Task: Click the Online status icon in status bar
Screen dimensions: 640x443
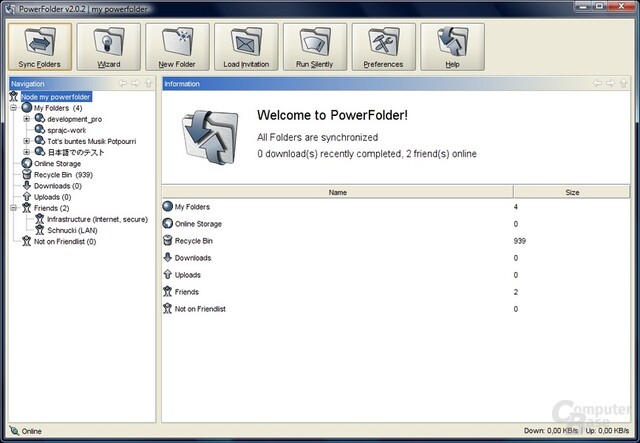Action: click(x=14, y=431)
